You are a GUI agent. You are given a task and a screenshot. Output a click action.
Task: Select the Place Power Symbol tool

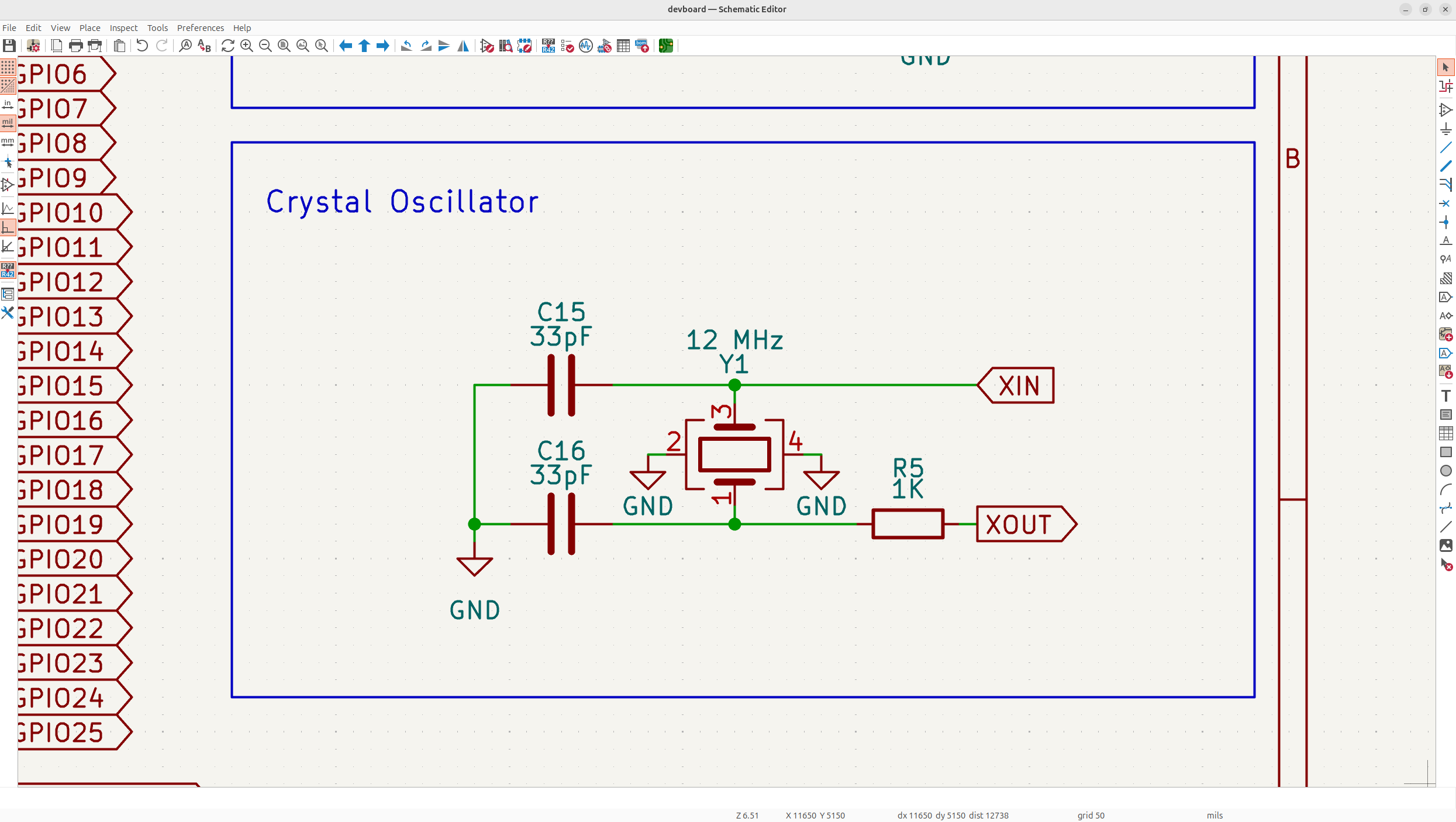[x=1445, y=129]
